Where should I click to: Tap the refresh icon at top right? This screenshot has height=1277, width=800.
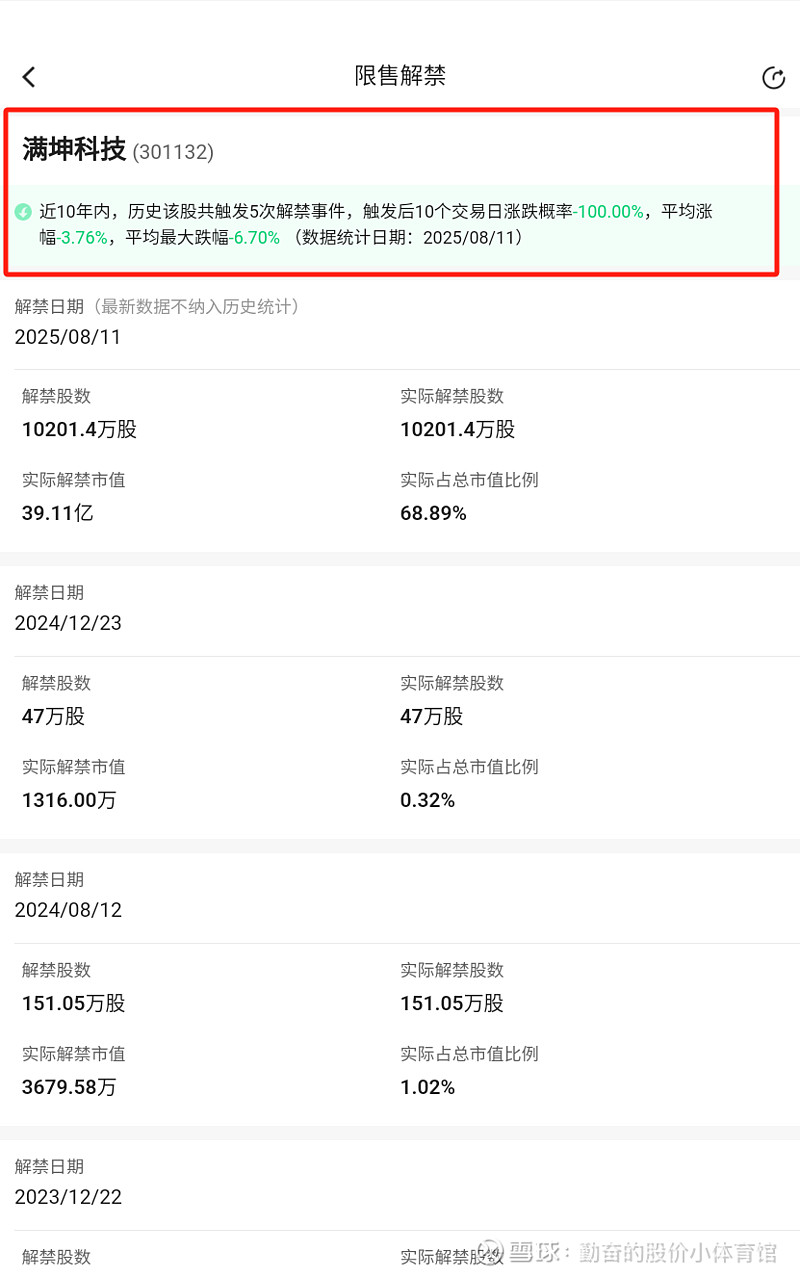point(773,78)
